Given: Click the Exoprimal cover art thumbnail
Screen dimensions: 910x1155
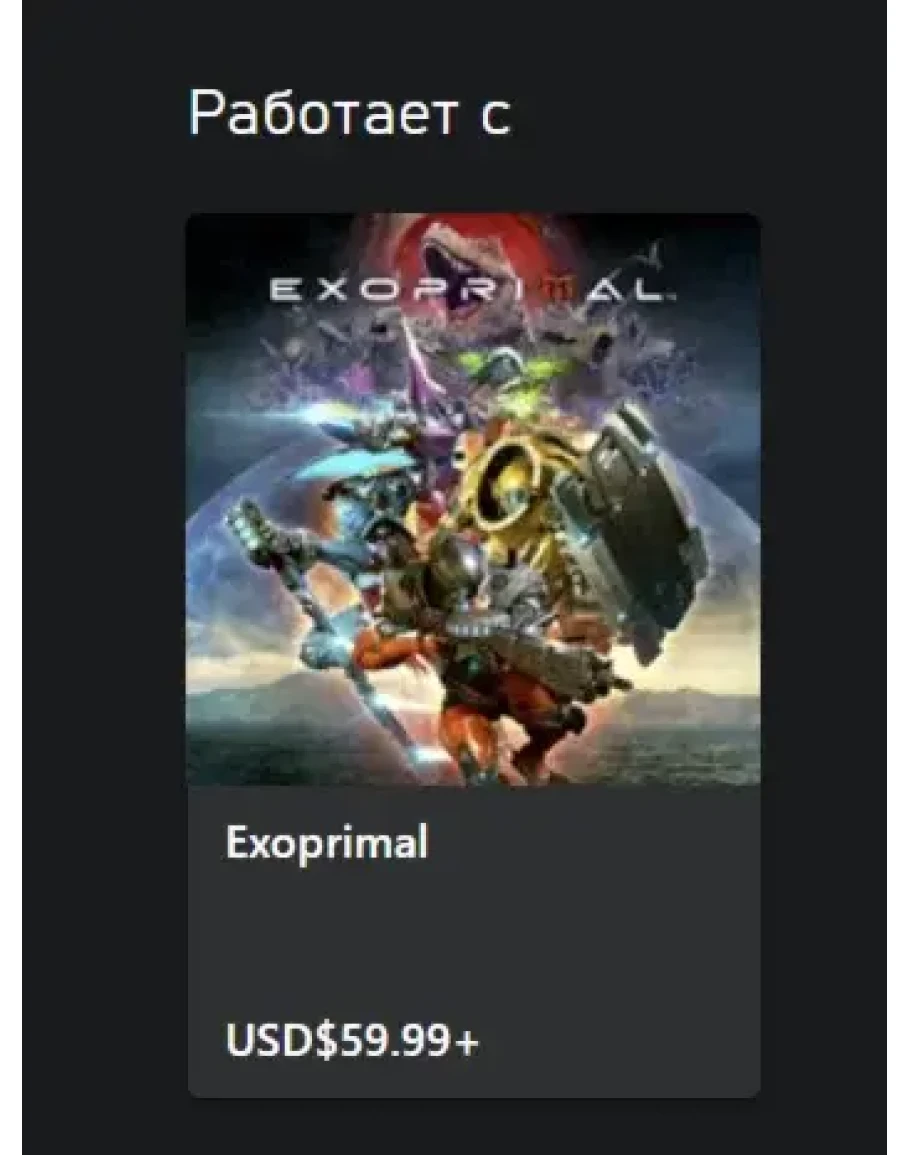Looking at the screenshot, I should (x=474, y=499).
